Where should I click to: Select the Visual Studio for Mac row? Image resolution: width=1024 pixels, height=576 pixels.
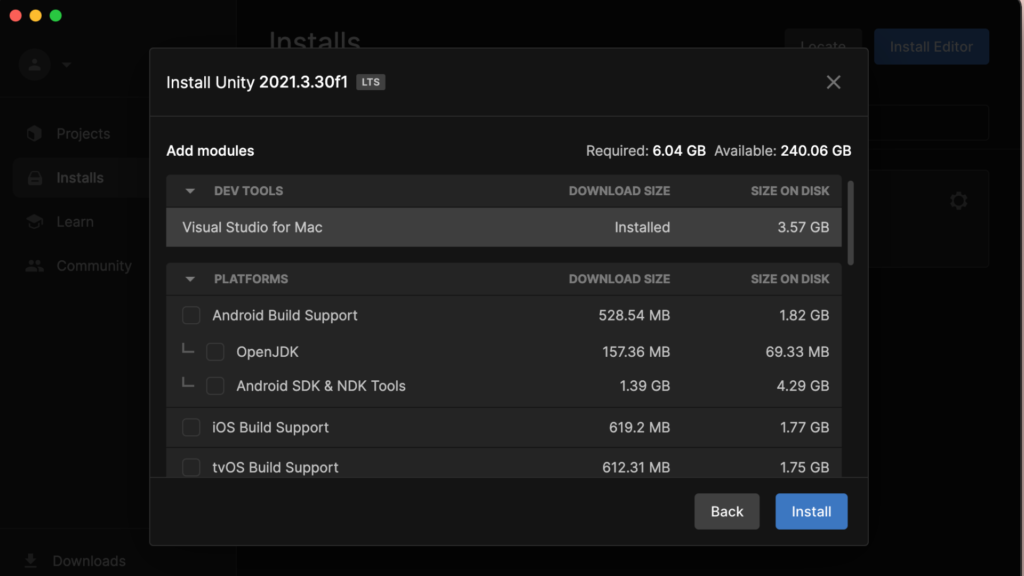tap(504, 227)
